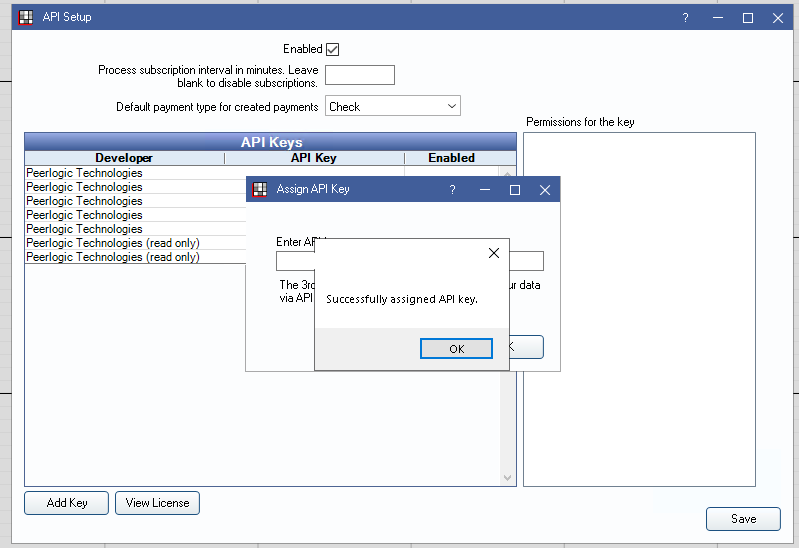Click OK in the success message box
799x548 pixels.
[456, 349]
